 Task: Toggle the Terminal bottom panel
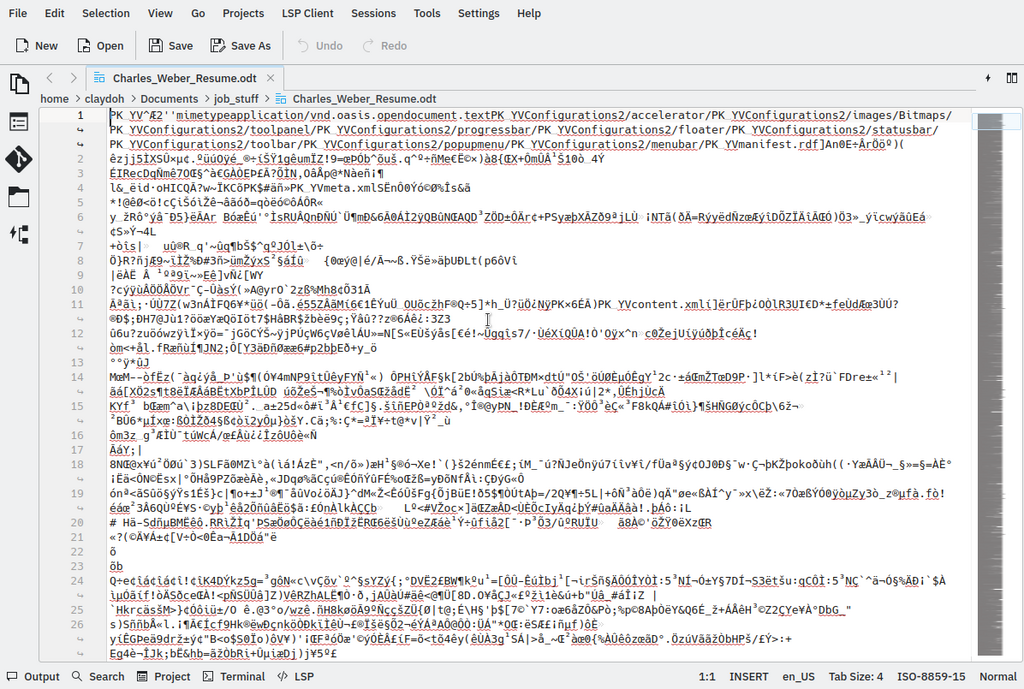pos(233,677)
